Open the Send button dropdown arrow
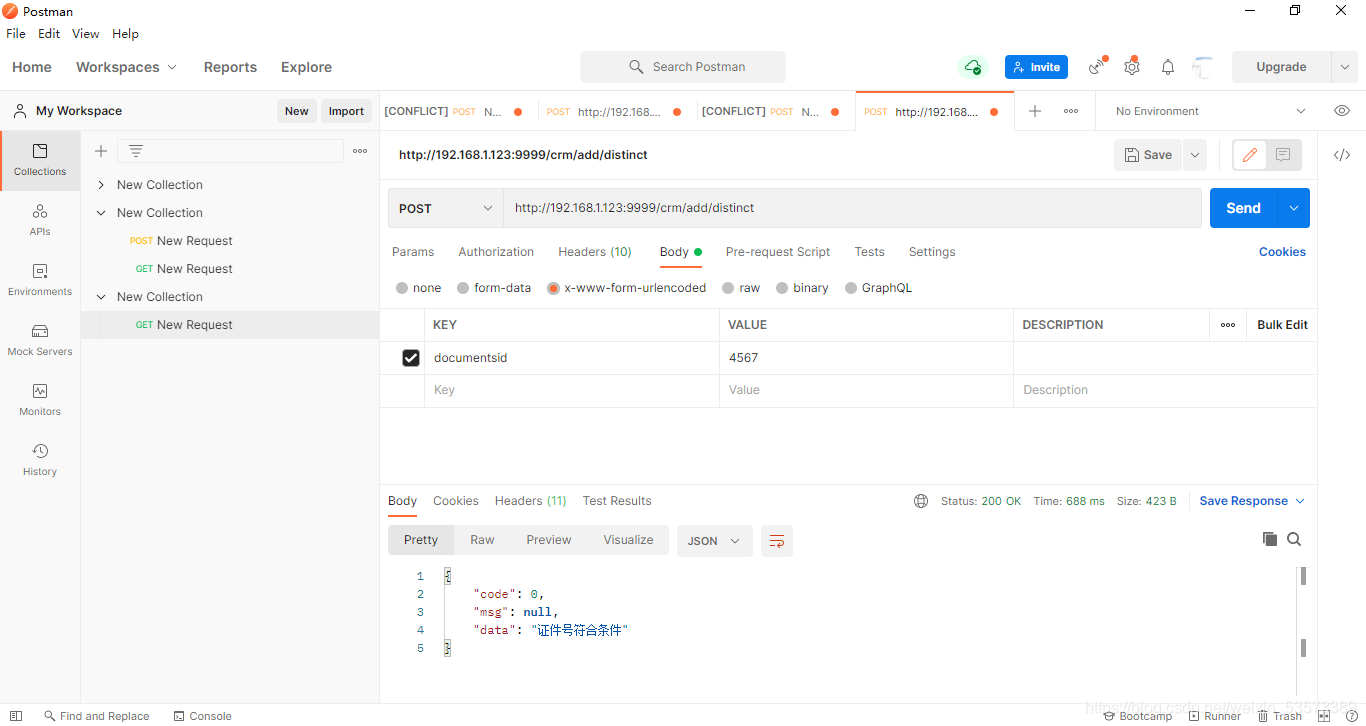The width and height of the screenshot is (1366, 726). 1294,208
